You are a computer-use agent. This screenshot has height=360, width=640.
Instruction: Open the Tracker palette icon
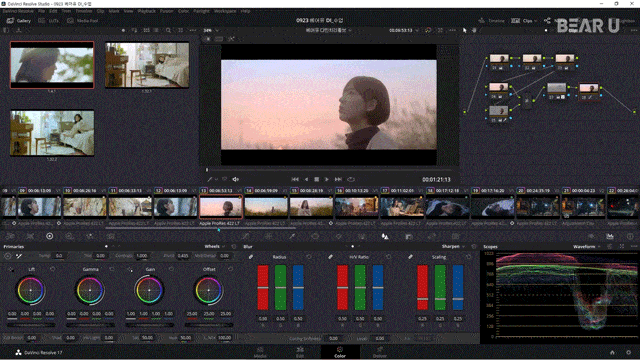[x=338, y=236]
